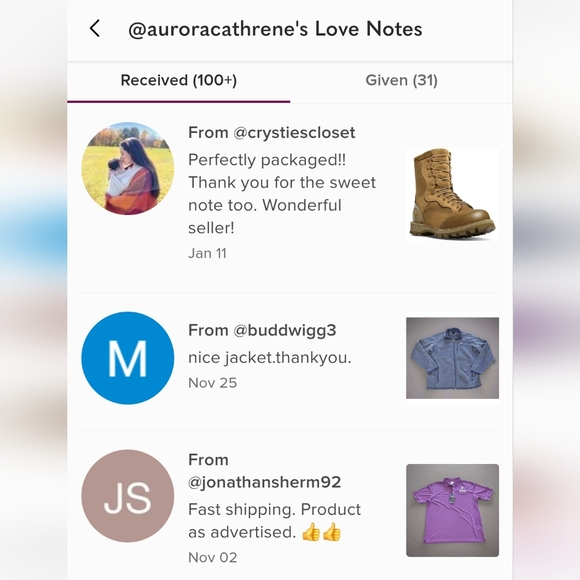Open crystiescloset's profile photo avatar
This screenshot has height=580, width=580.
tap(128, 168)
